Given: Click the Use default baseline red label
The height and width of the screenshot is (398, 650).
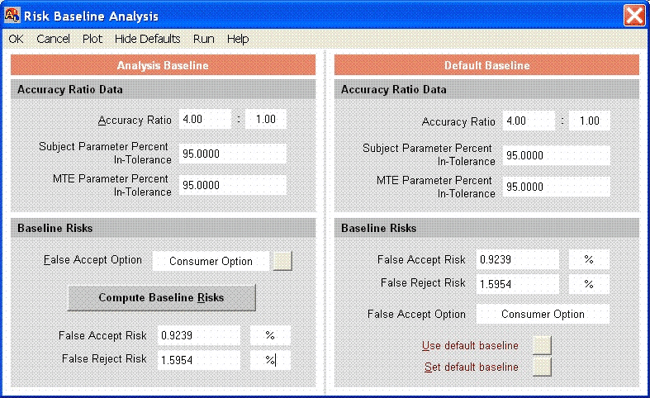Looking at the screenshot, I should coord(470,345).
